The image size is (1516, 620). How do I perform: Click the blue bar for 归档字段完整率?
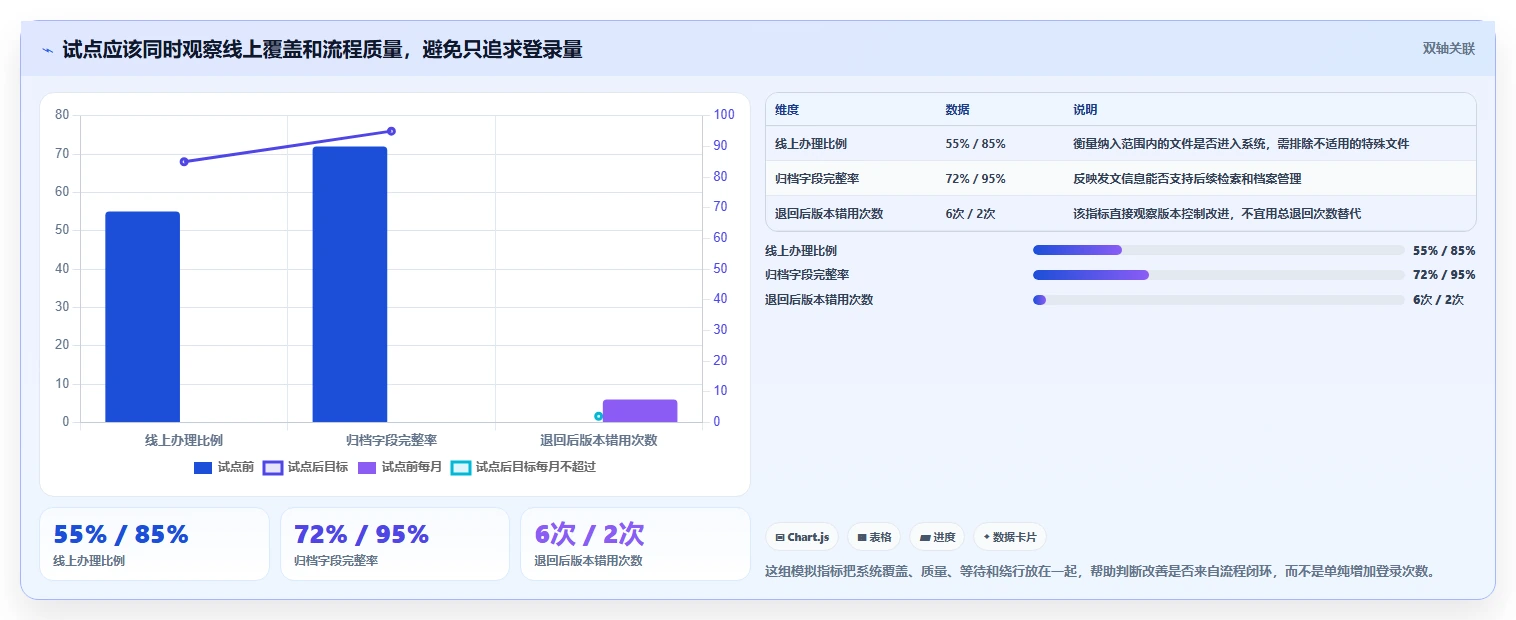[350, 284]
